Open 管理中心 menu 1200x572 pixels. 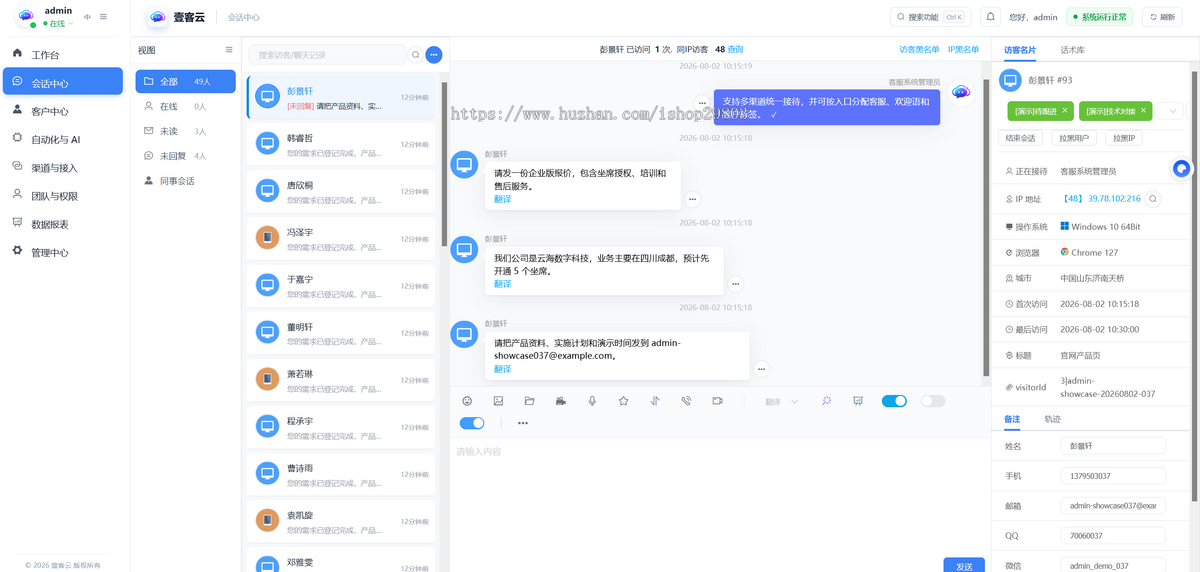pos(62,252)
